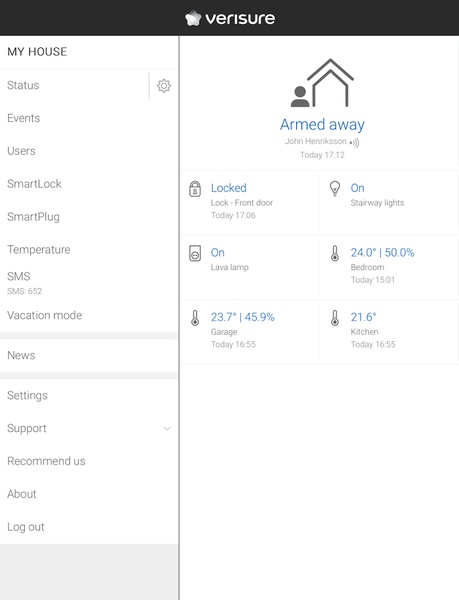Click the house with person alarm icon

coord(322,83)
